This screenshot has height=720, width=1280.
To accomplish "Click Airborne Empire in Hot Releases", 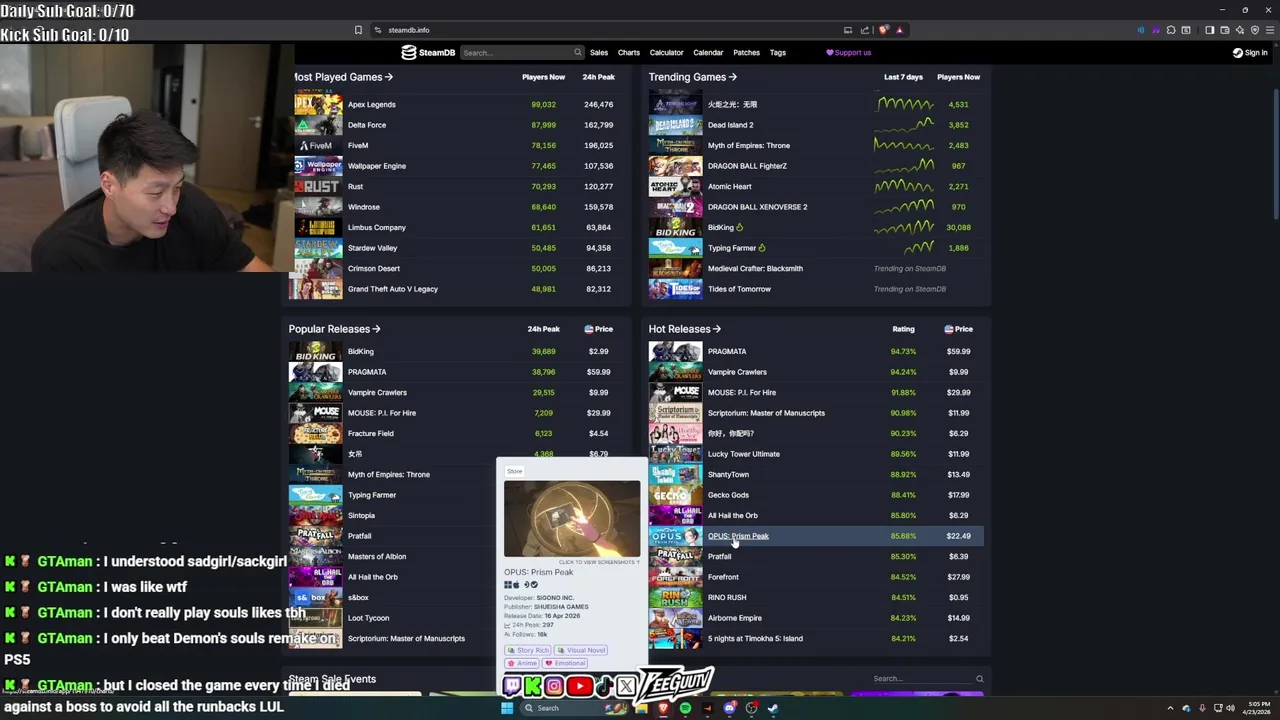I will [x=735, y=618].
